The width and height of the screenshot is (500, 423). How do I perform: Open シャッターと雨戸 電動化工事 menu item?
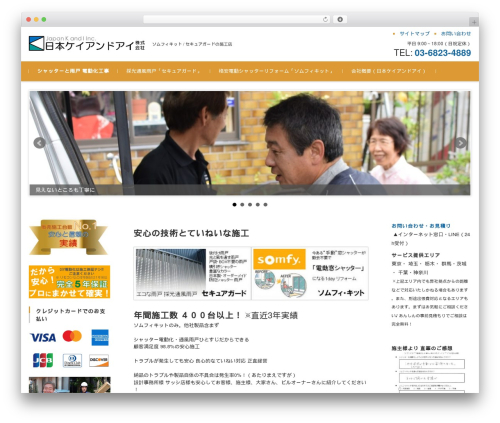(73, 71)
